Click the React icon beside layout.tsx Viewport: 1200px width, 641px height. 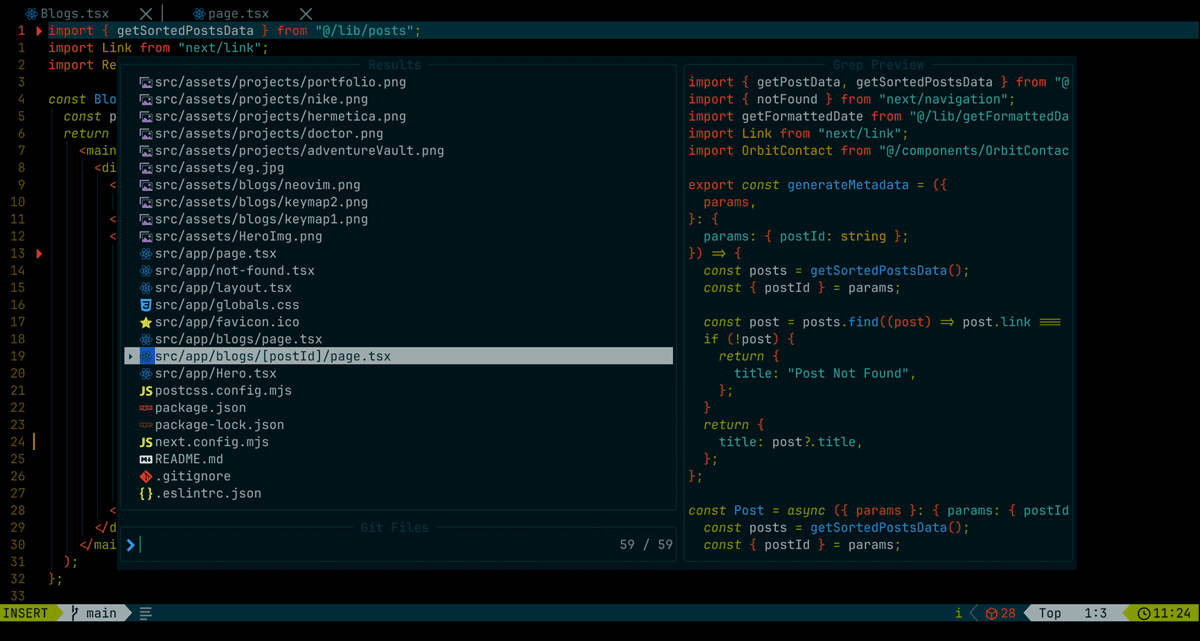(x=146, y=288)
